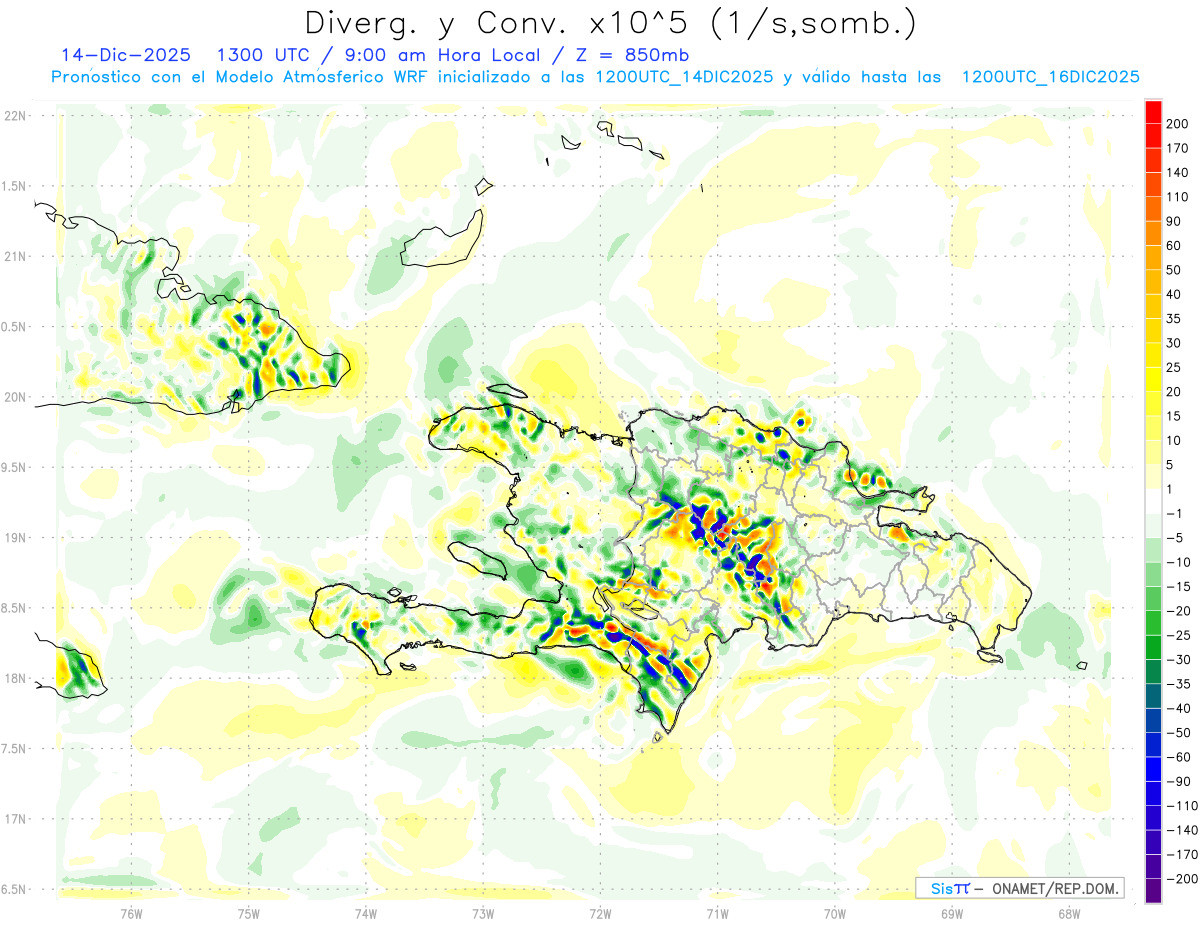Click the color scale value "-15"
This screenshot has width=1200, height=927.
tap(1181, 587)
